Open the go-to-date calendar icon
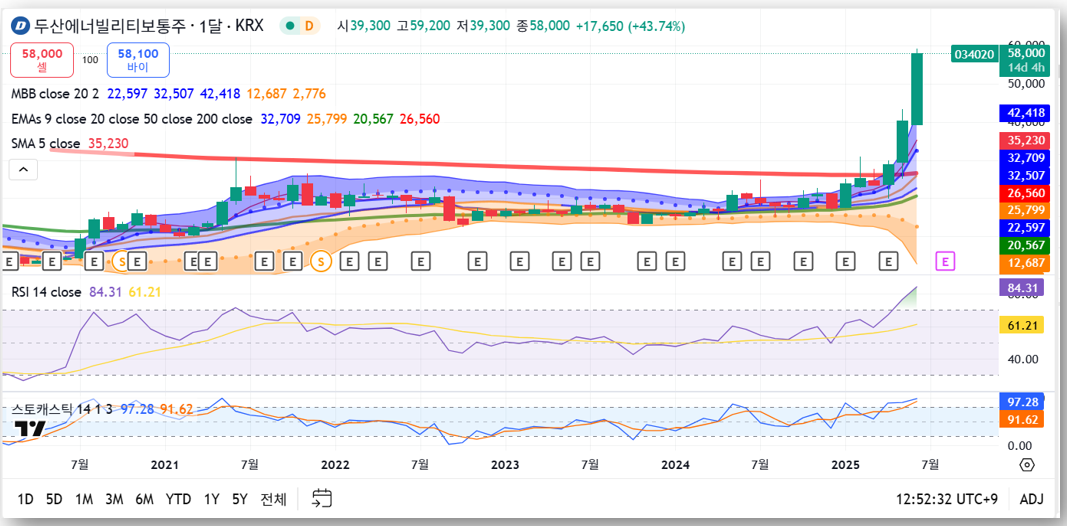Image resolution: width=1067 pixels, height=526 pixels. tap(322, 499)
